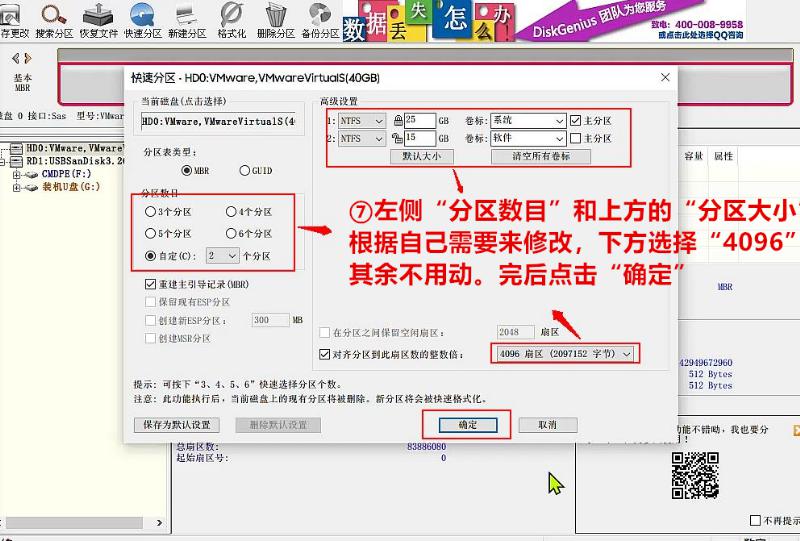Screen dimensions: 800x541
Task: Choose the 4 partitions (4个分区) option
Action: (x=231, y=212)
